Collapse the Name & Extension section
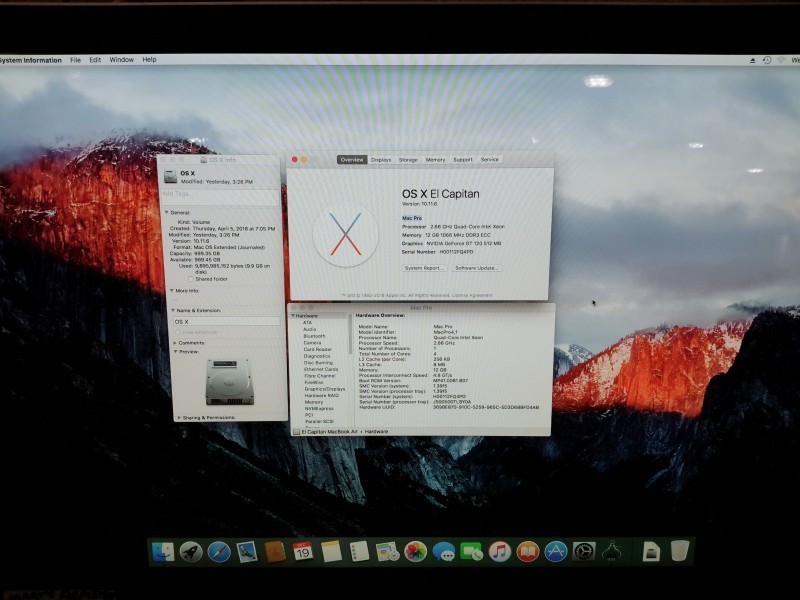Image resolution: width=800 pixels, height=600 pixels. [x=173, y=310]
